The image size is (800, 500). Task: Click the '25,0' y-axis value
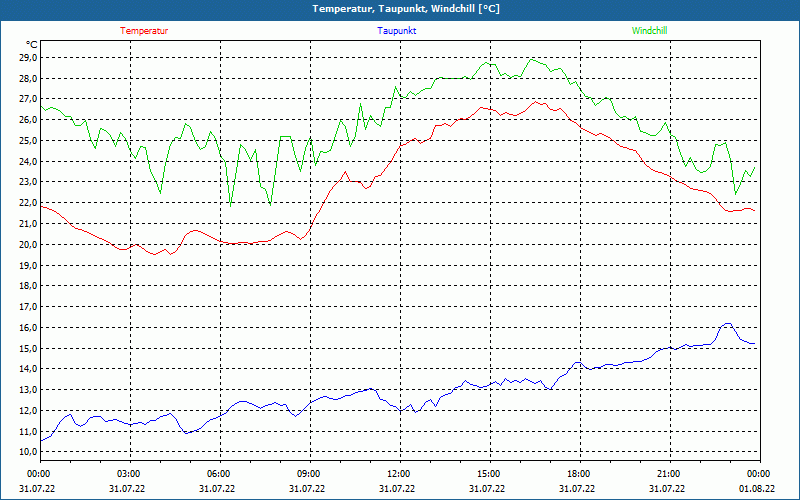29,141
